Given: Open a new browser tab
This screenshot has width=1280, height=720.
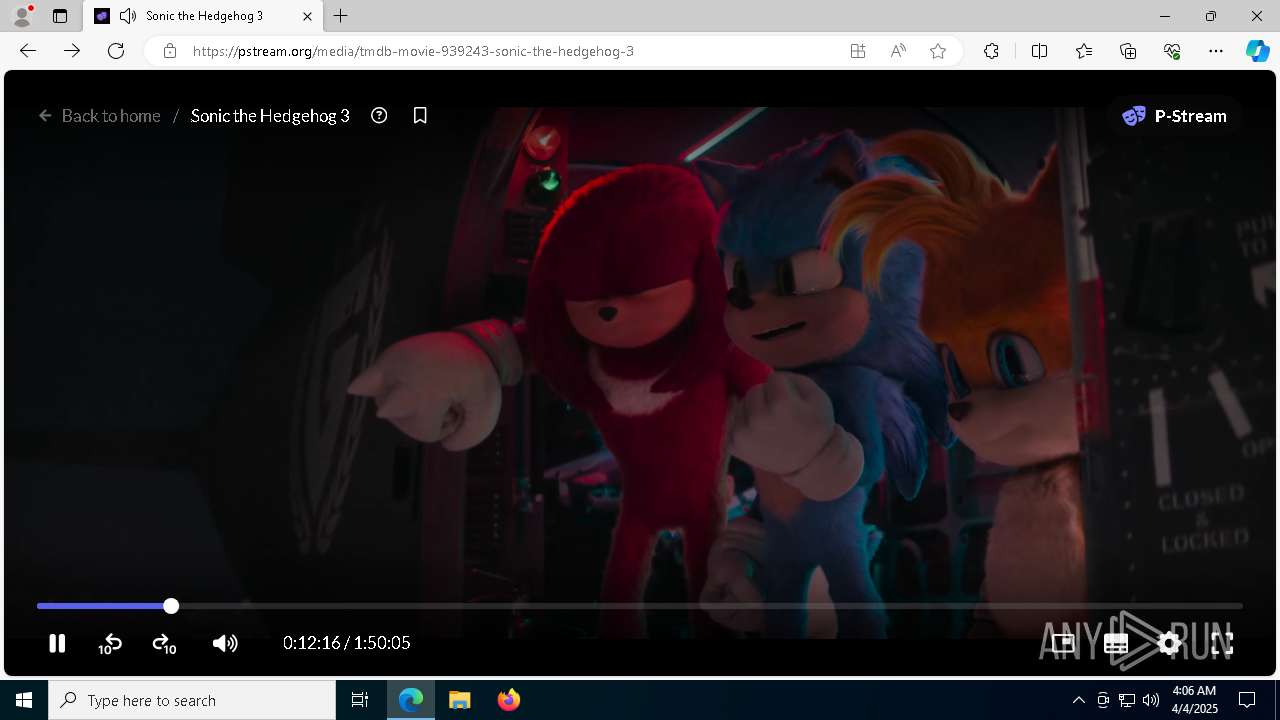Looking at the screenshot, I should [341, 16].
